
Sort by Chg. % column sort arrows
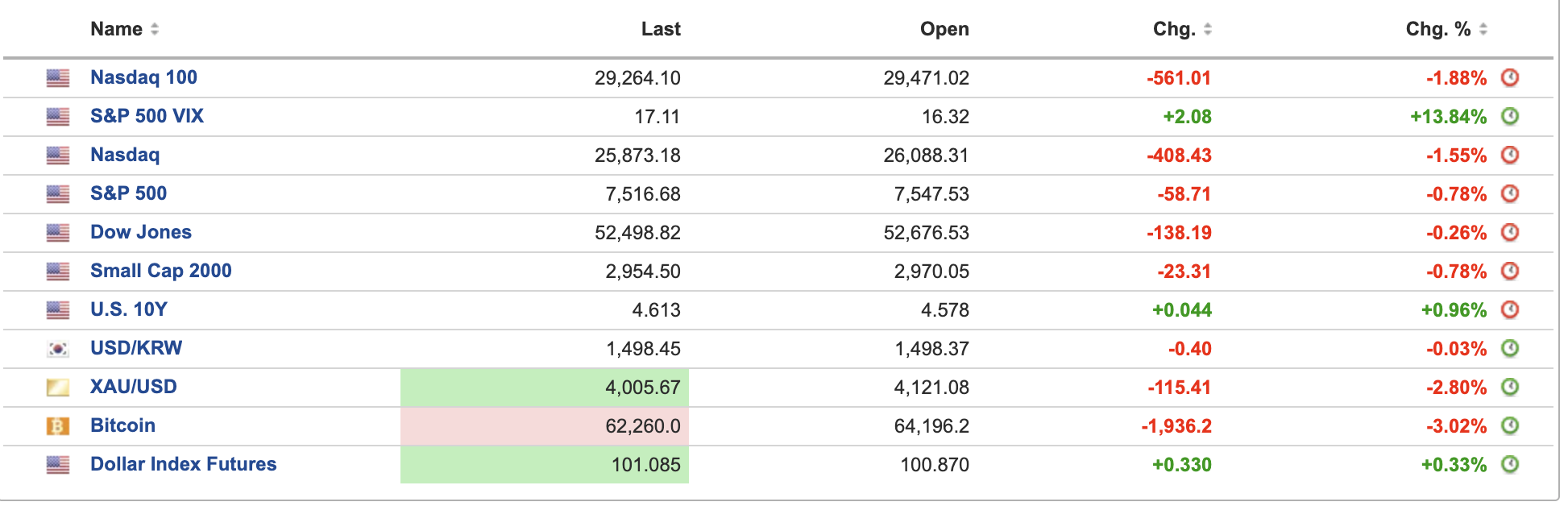point(1483,29)
